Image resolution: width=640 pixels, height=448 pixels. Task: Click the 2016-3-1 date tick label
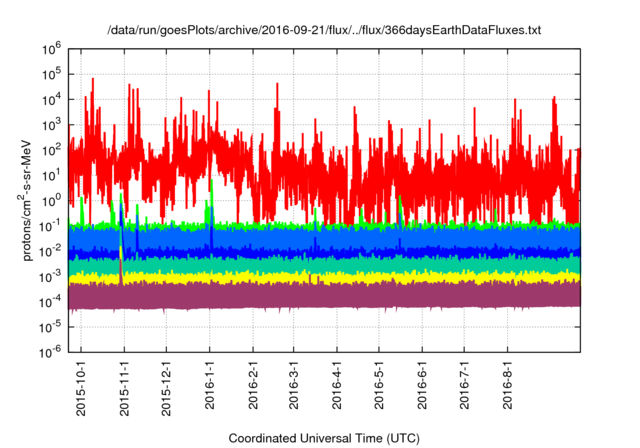[x=293, y=385]
